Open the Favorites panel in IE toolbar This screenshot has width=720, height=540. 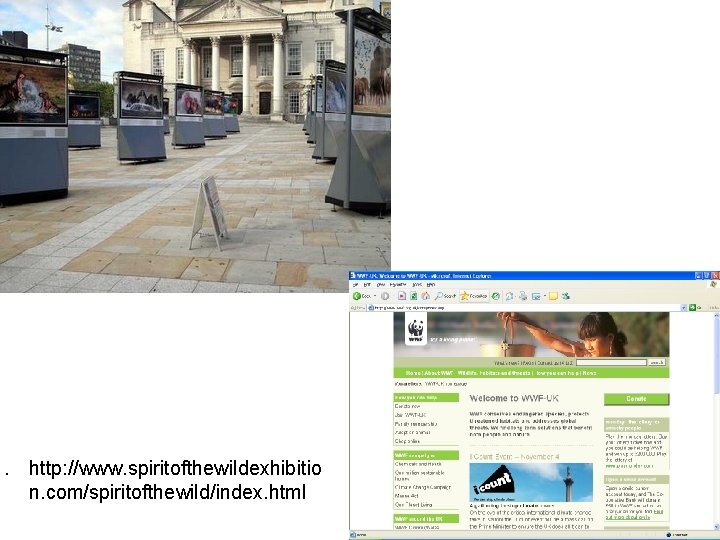click(x=474, y=296)
